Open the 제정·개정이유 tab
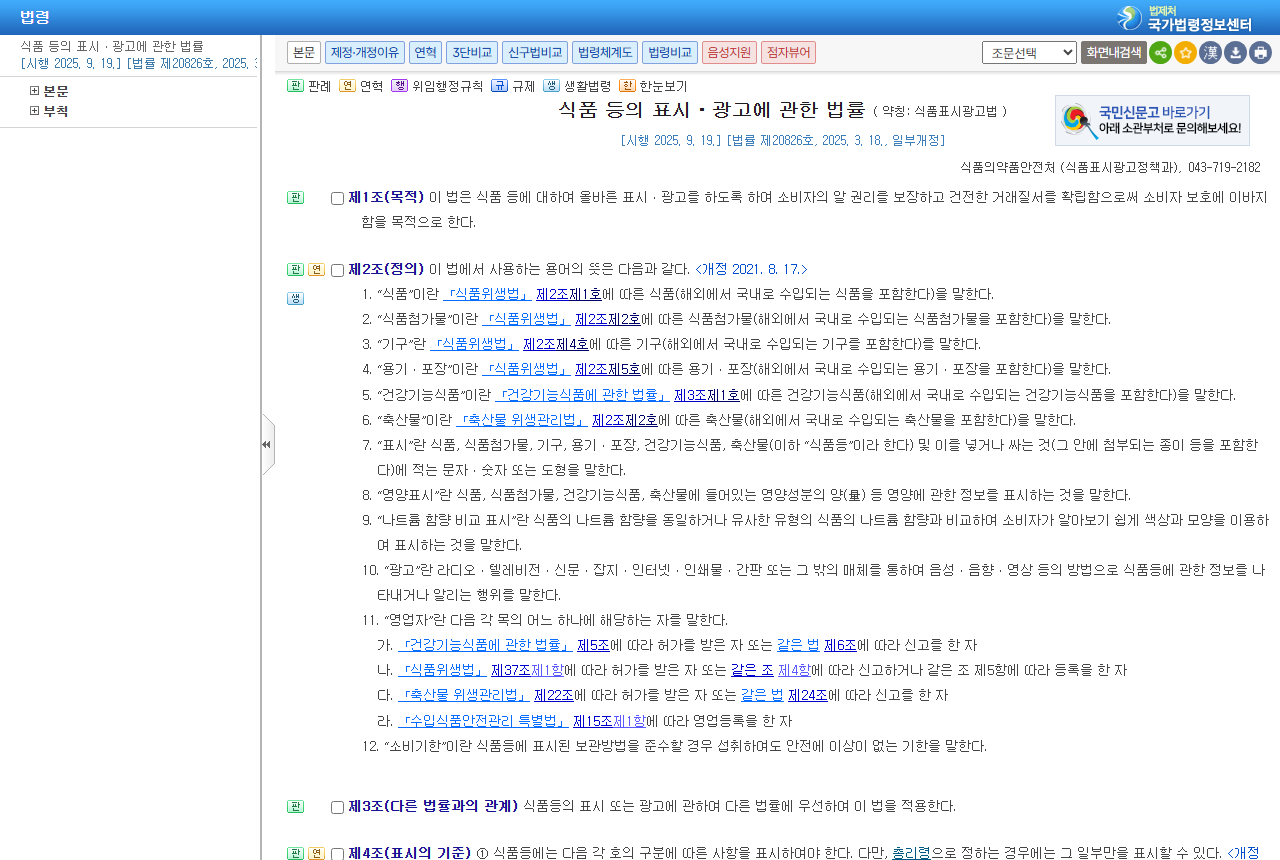The image size is (1280, 860). pyautogui.click(x=365, y=52)
